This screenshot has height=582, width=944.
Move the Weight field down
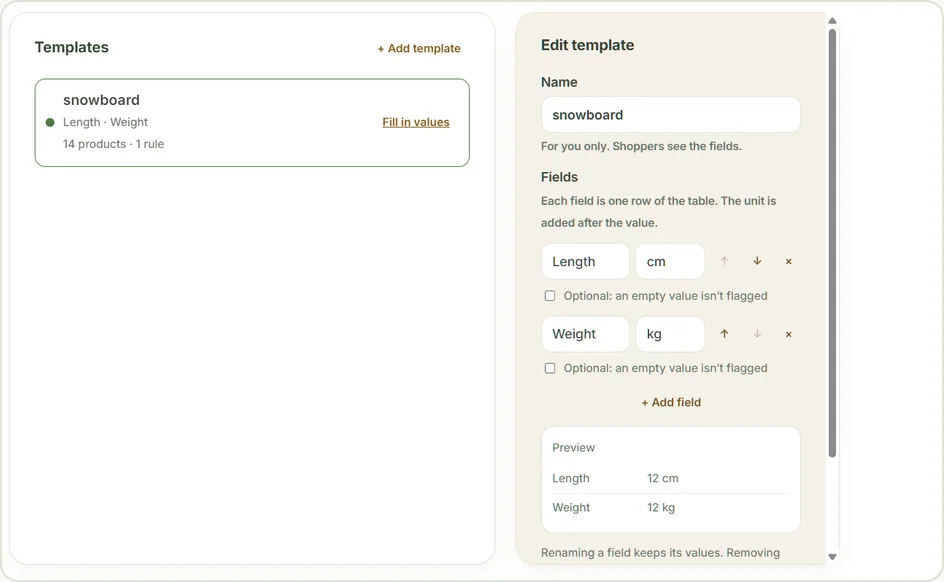[x=757, y=334]
